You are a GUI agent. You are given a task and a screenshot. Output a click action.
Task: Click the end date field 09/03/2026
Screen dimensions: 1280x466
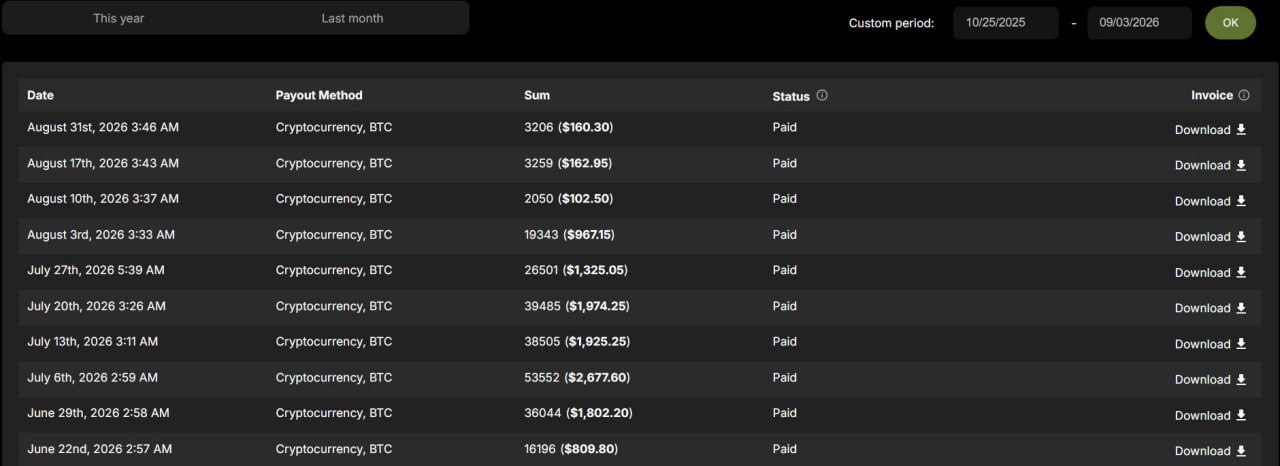coord(1139,23)
